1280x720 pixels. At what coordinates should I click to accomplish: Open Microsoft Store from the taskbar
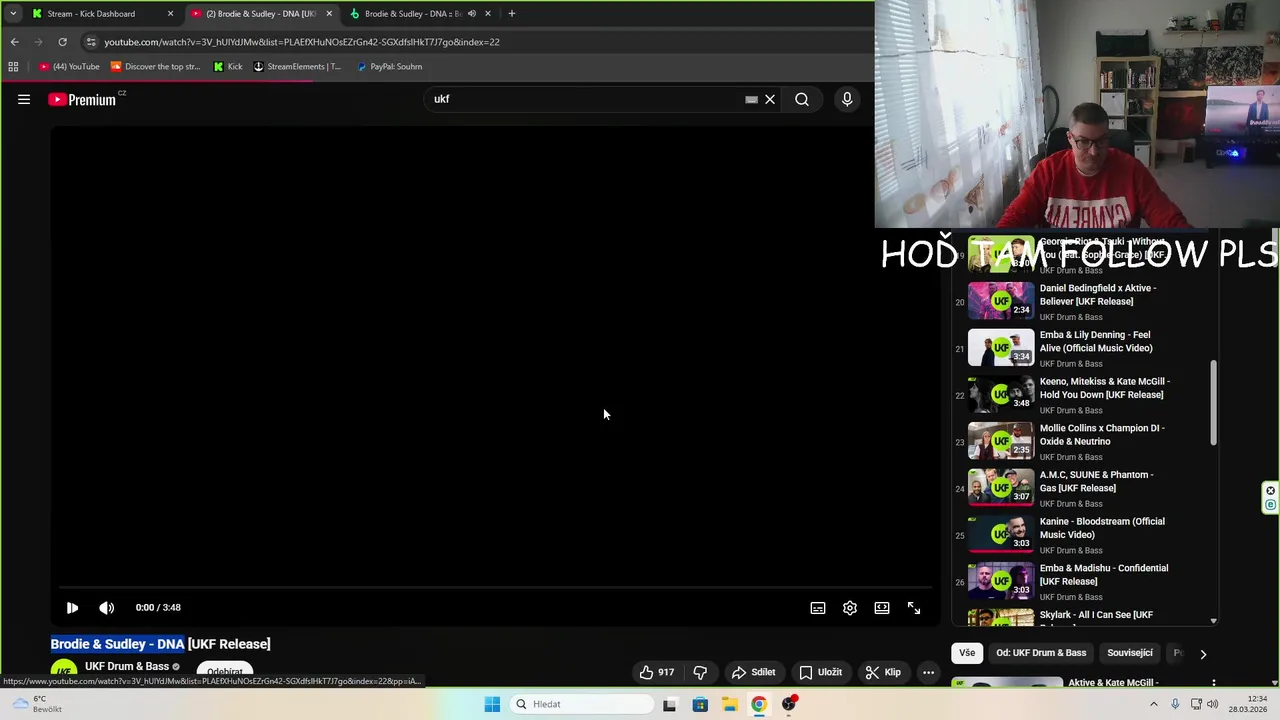coord(700,704)
